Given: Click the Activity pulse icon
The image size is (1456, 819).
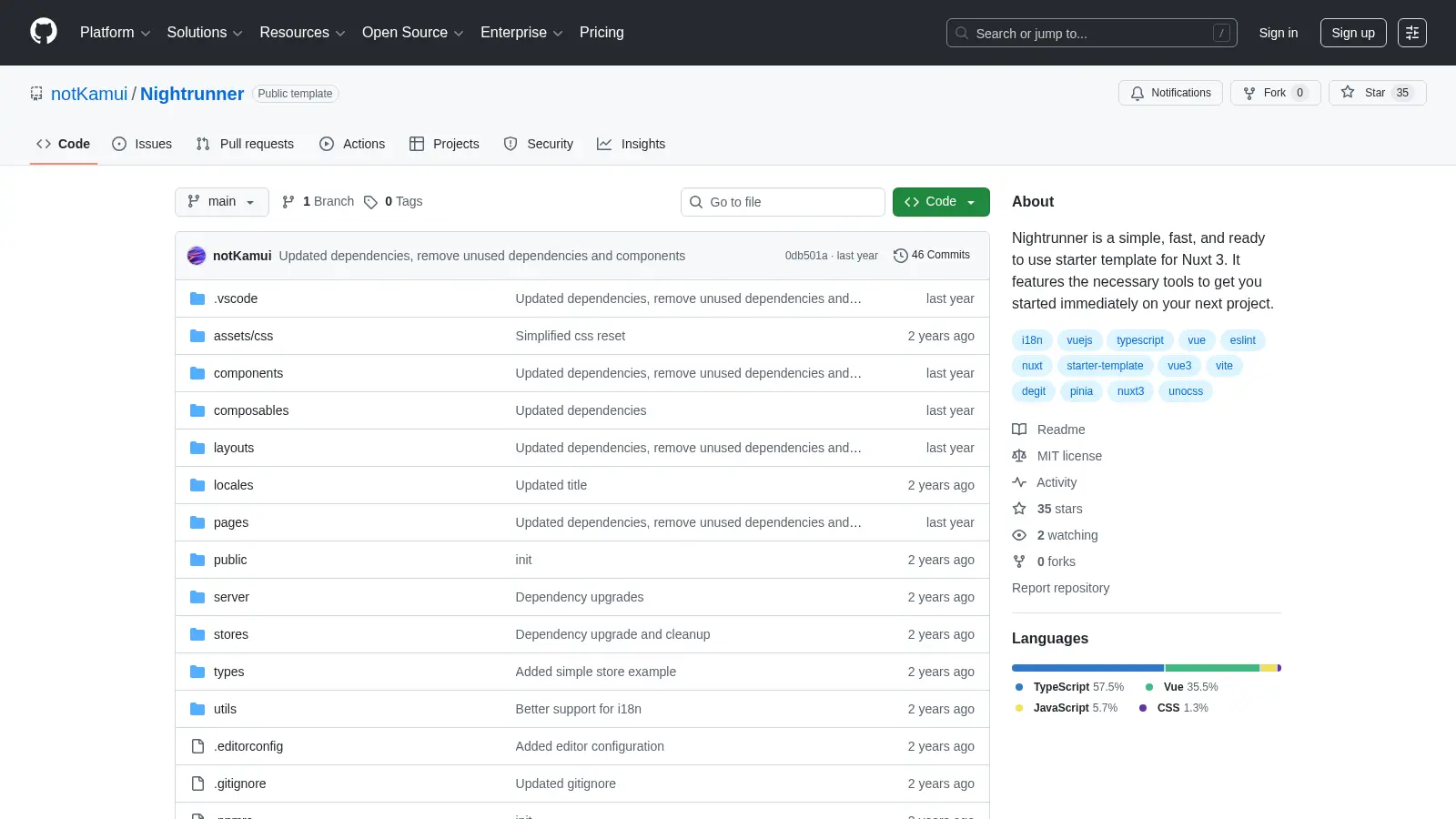Looking at the screenshot, I should (1019, 482).
